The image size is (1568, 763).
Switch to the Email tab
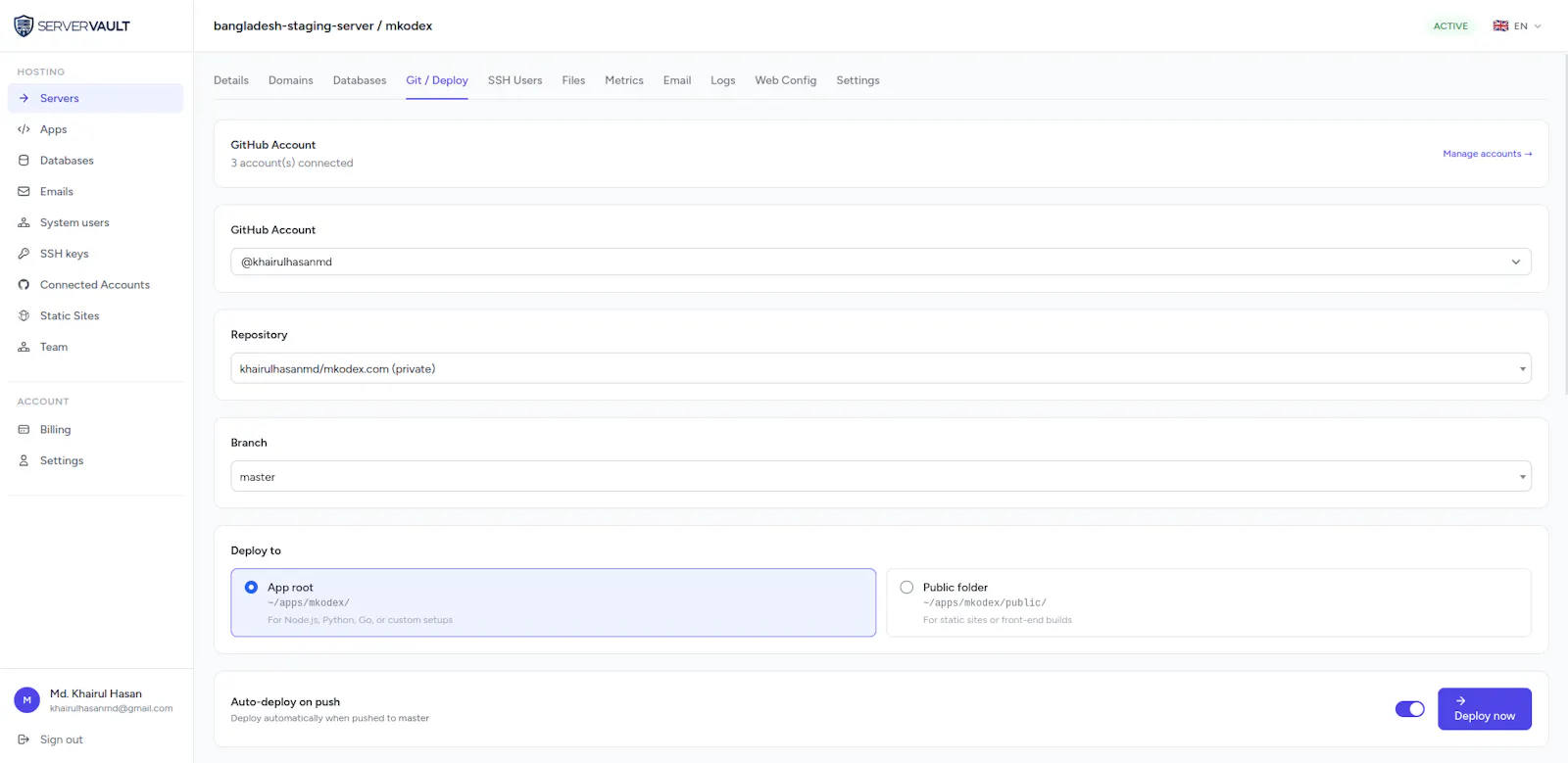coord(677,80)
